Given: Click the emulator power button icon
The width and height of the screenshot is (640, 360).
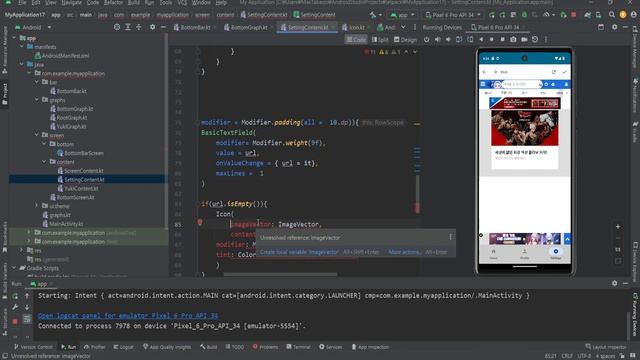Looking at the screenshot, I should 427,40.
